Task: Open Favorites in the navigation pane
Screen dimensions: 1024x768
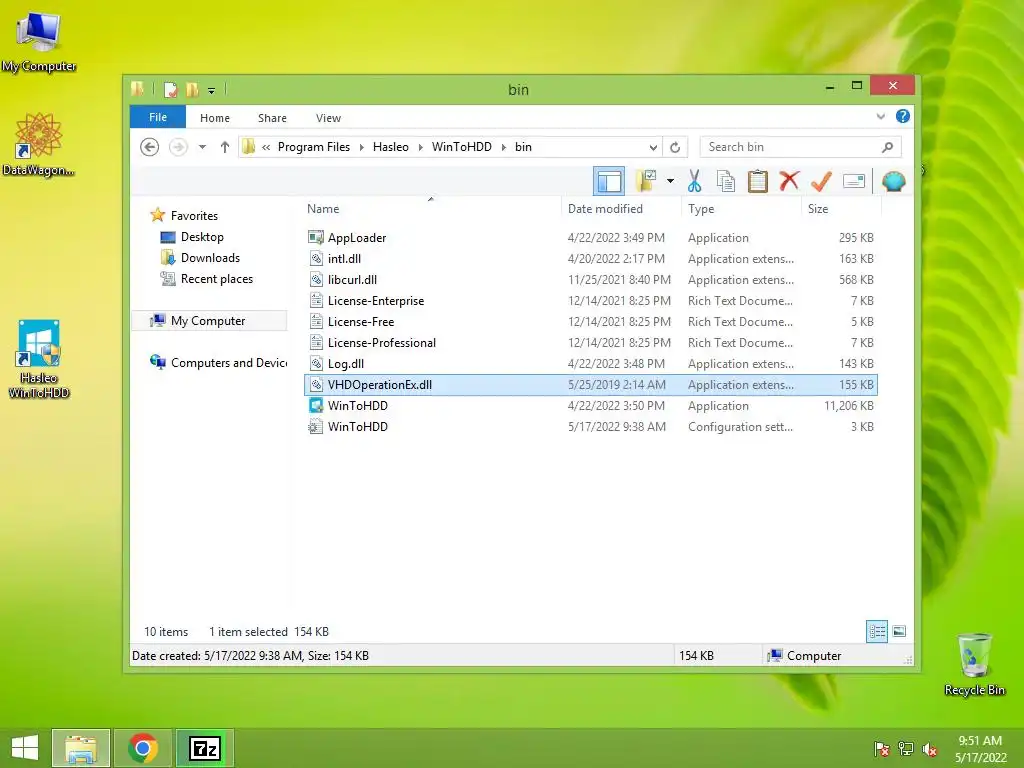Action: click(x=184, y=215)
